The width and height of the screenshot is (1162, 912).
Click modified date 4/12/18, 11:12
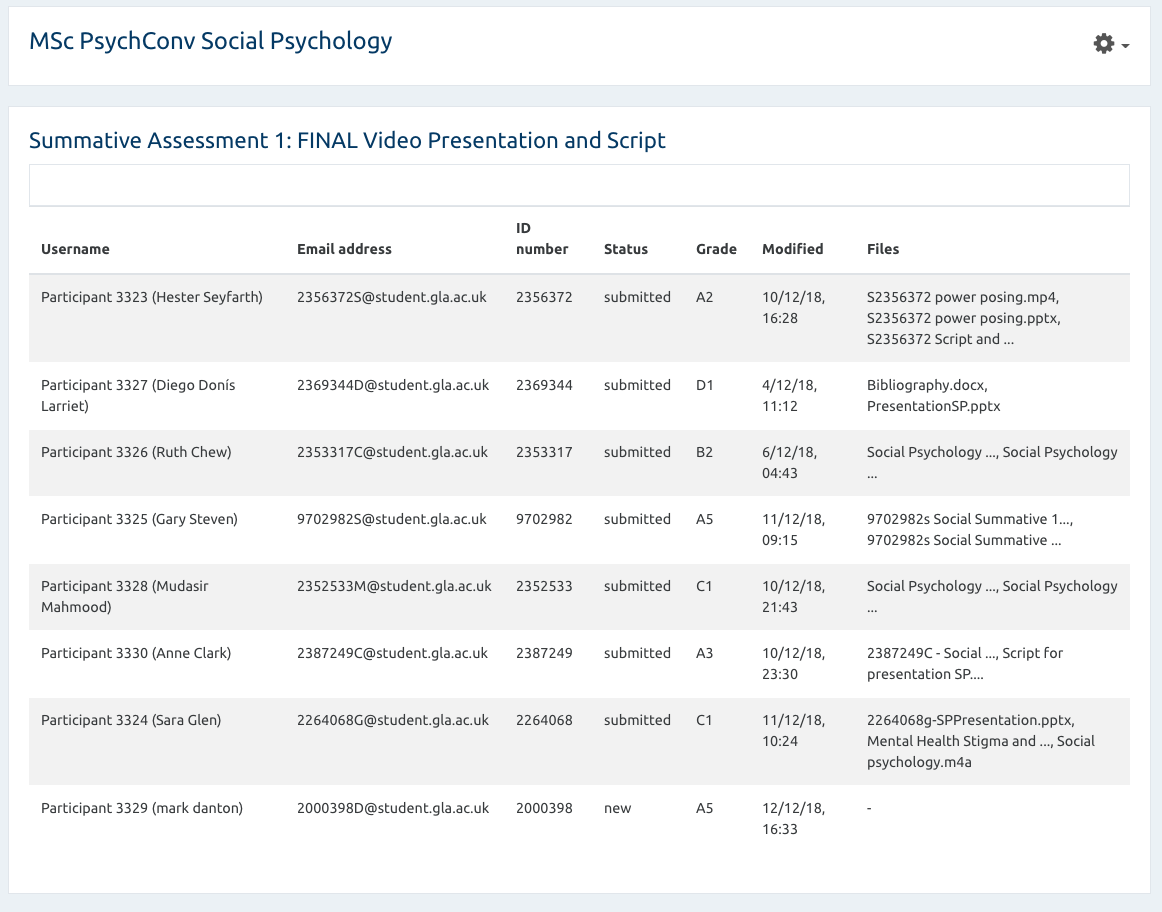(x=789, y=396)
